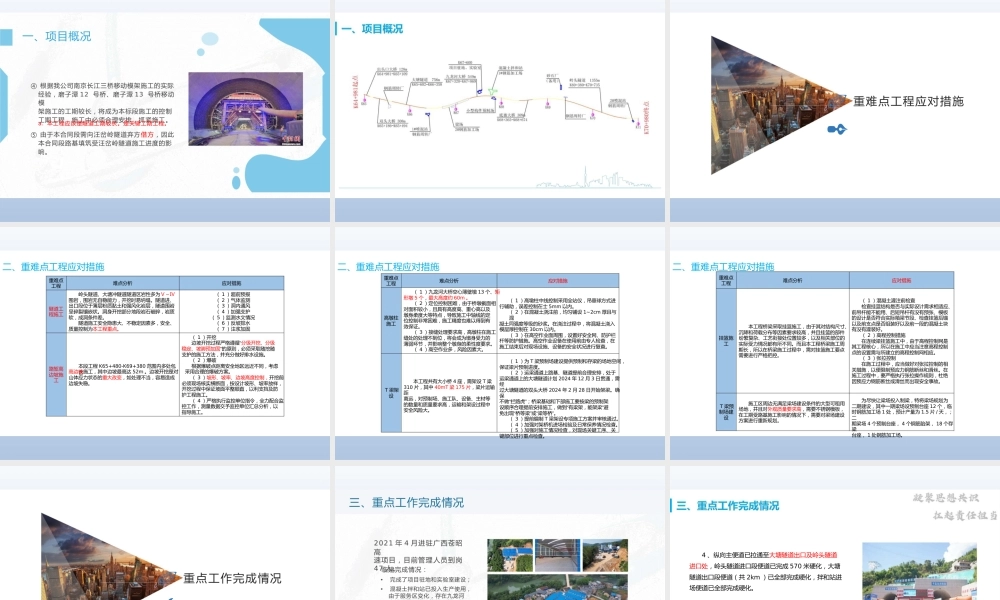Select the slide starting with 4、纵向主便道已拉通
The height and width of the screenshot is (600, 1000).
(x=835, y=533)
